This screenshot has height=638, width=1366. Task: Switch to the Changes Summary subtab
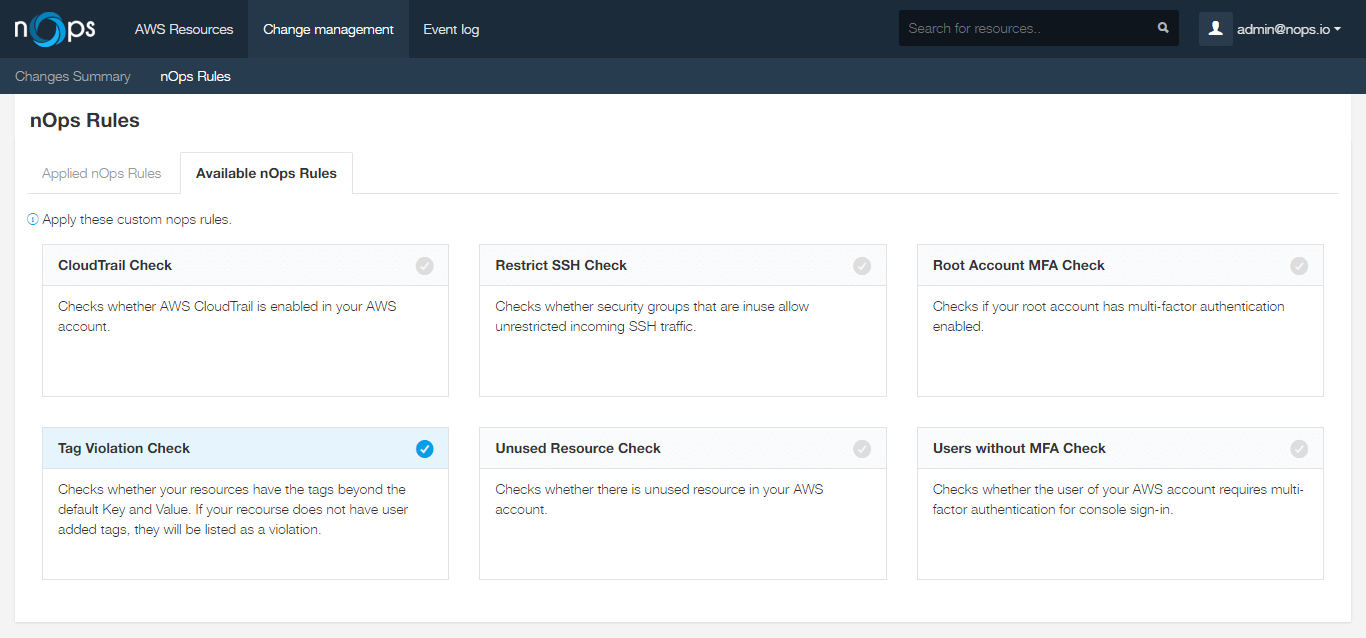click(x=73, y=76)
